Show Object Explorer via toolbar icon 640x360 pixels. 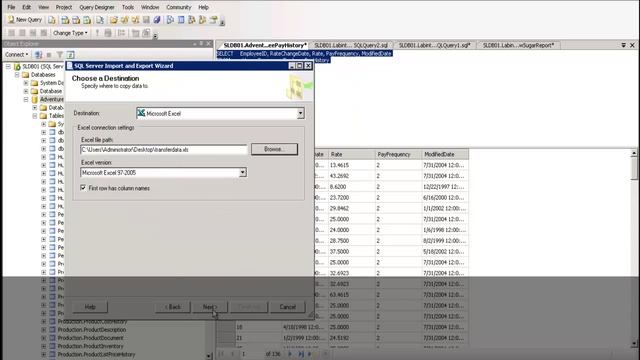click(191, 20)
